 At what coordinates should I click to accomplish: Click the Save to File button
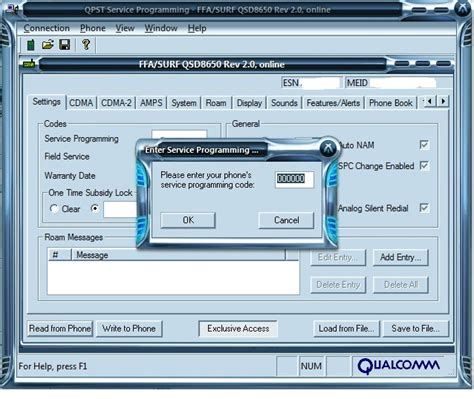(x=415, y=329)
